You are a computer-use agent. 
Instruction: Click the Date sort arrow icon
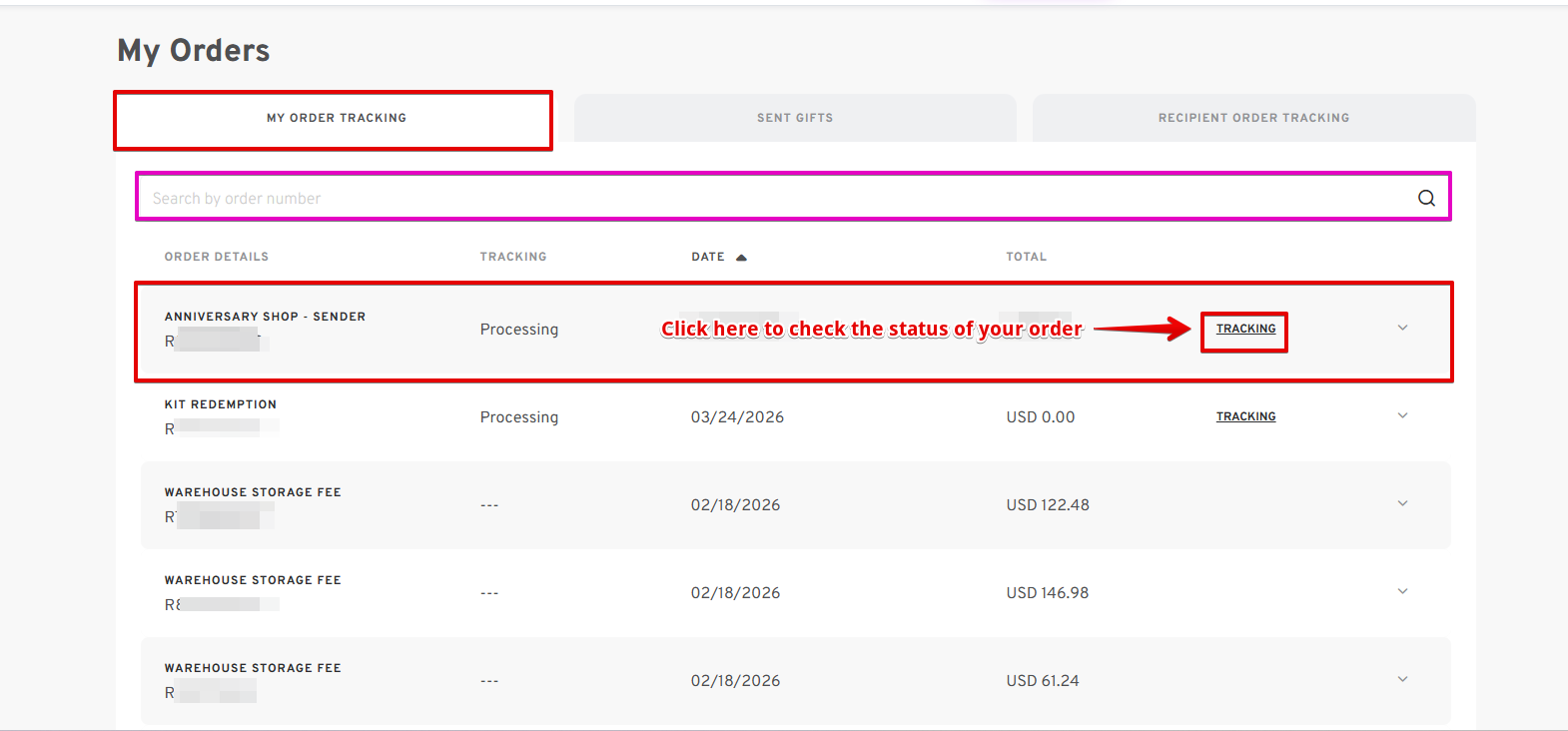[x=741, y=258]
